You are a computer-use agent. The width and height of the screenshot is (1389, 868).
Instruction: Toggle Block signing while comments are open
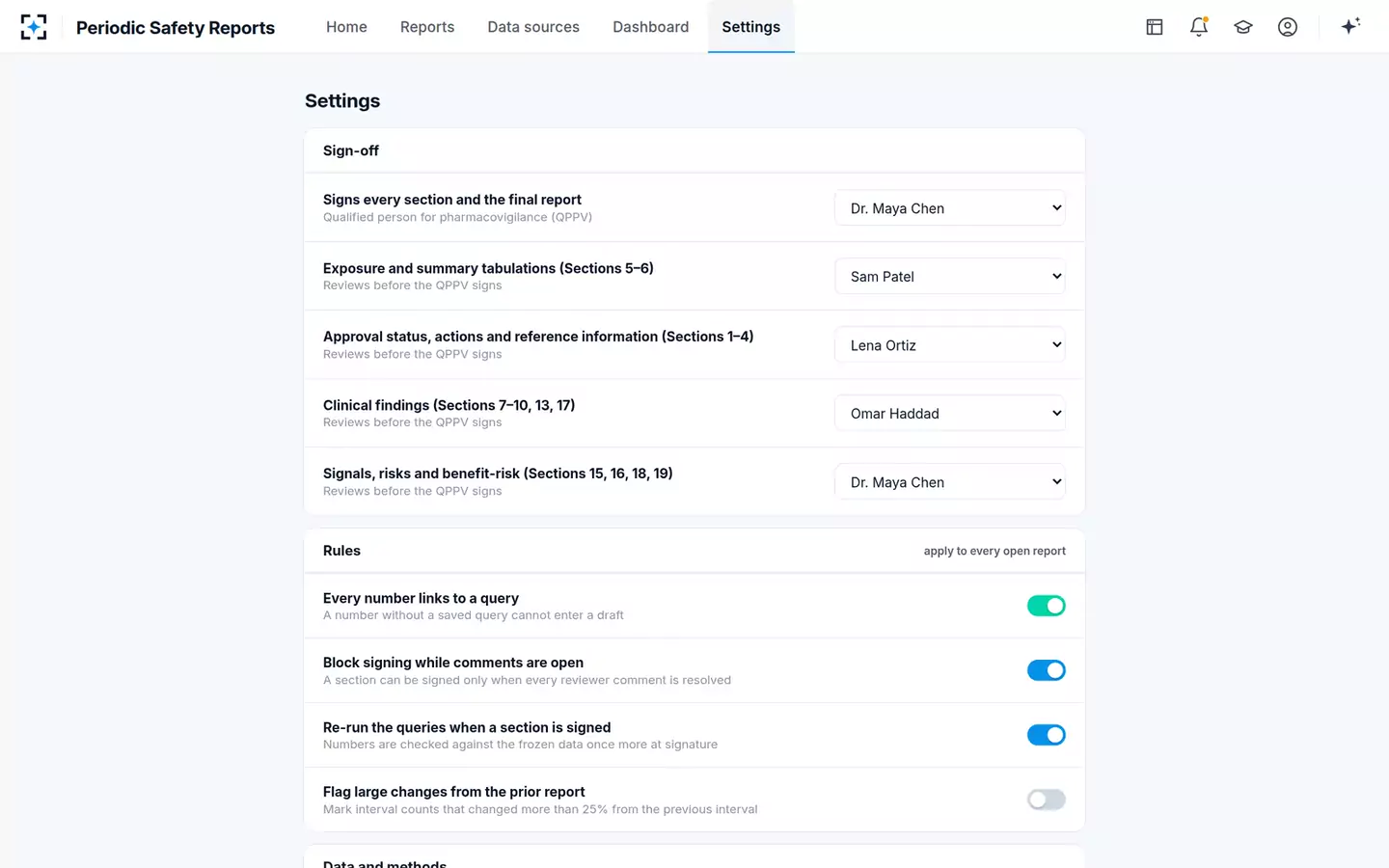click(1047, 670)
